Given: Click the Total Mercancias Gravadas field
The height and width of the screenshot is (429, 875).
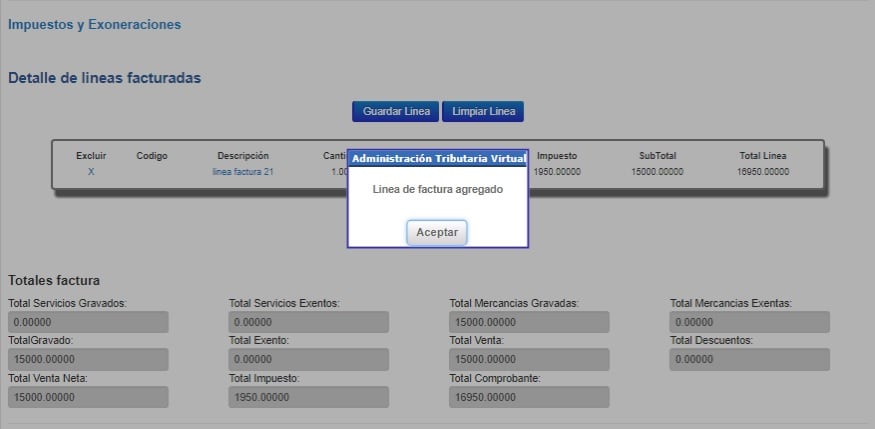Looking at the screenshot, I should coord(529,322).
